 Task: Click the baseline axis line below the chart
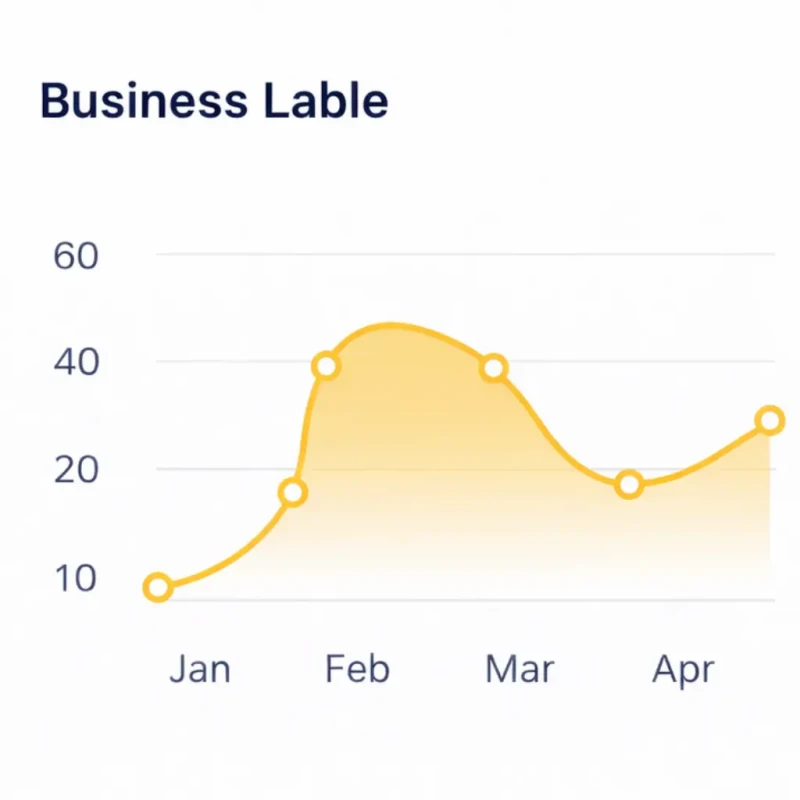click(460, 600)
